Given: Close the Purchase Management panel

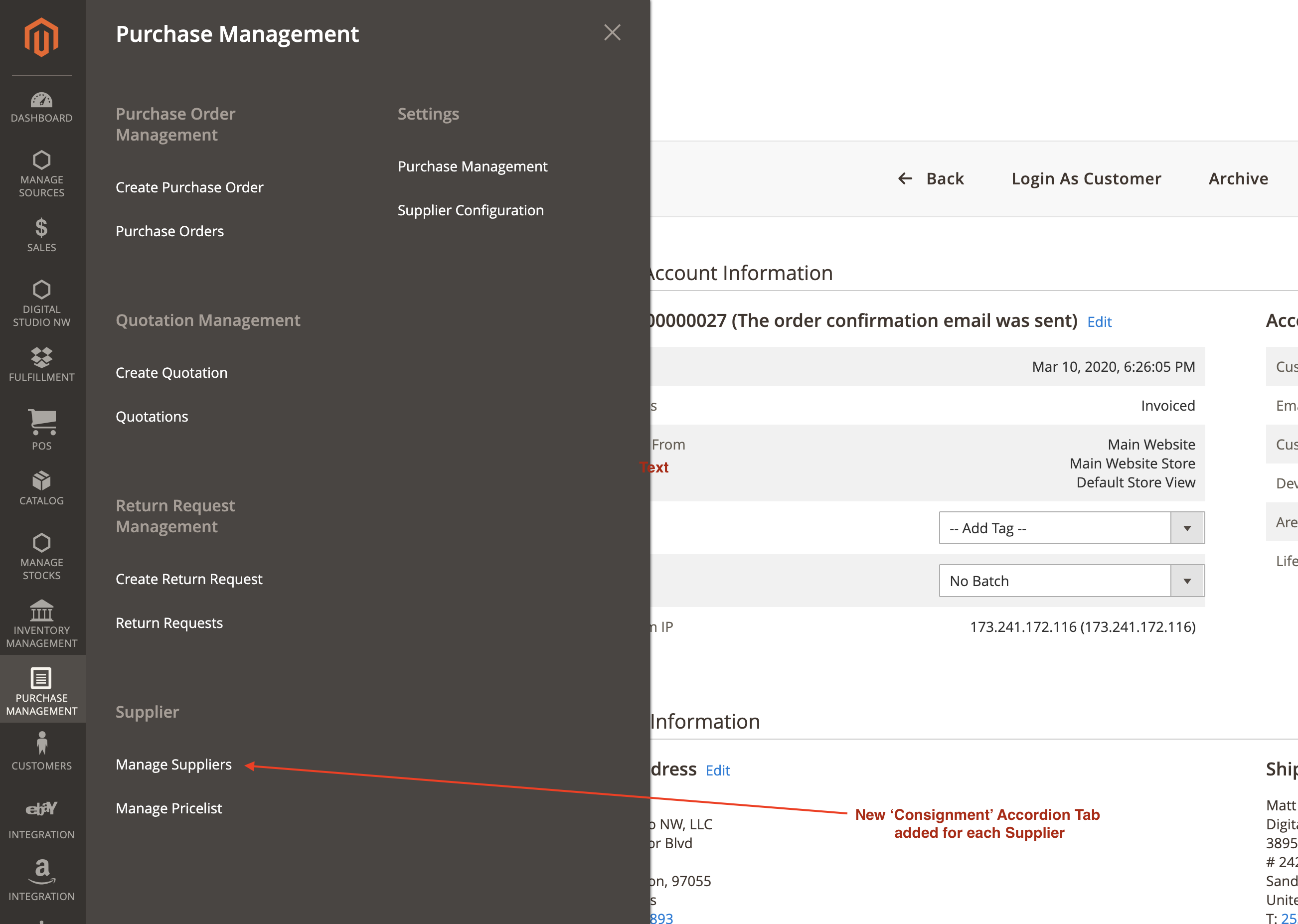Looking at the screenshot, I should (612, 32).
